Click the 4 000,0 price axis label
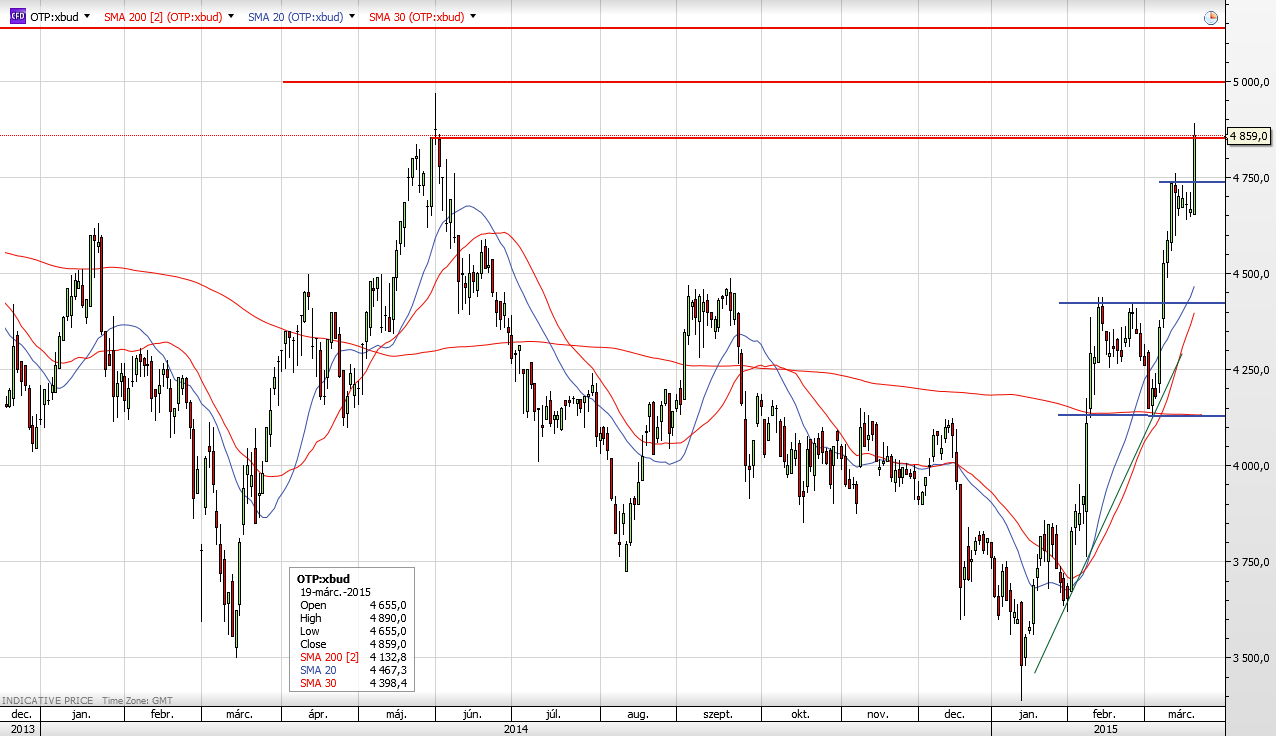This screenshot has height=736, width=1276. click(x=1251, y=466)
